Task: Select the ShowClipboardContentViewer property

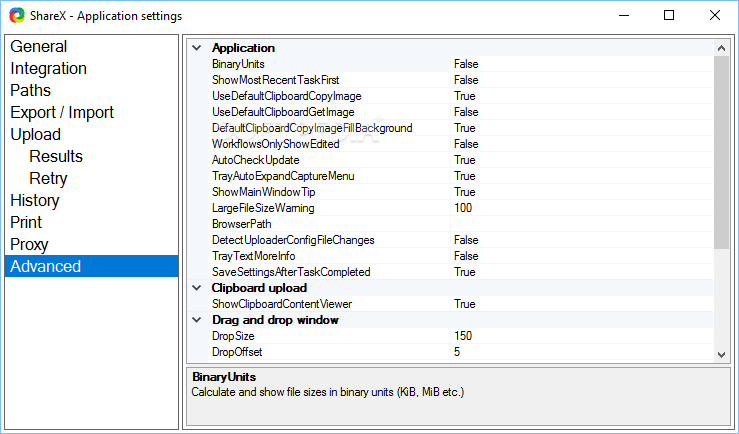Action: click(x=282, y=304)
